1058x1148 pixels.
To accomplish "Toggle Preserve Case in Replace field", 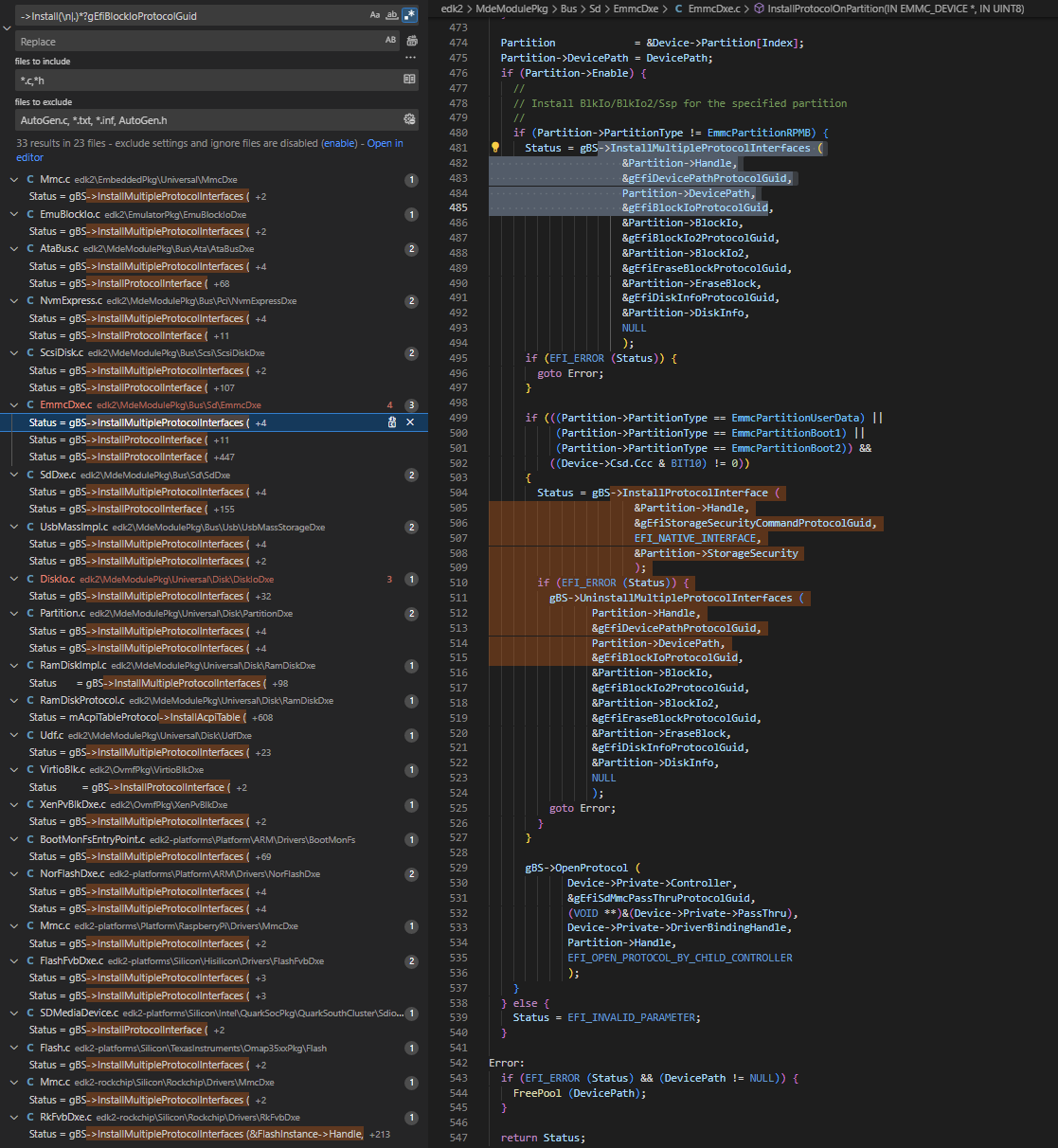I will pos(390,41).
